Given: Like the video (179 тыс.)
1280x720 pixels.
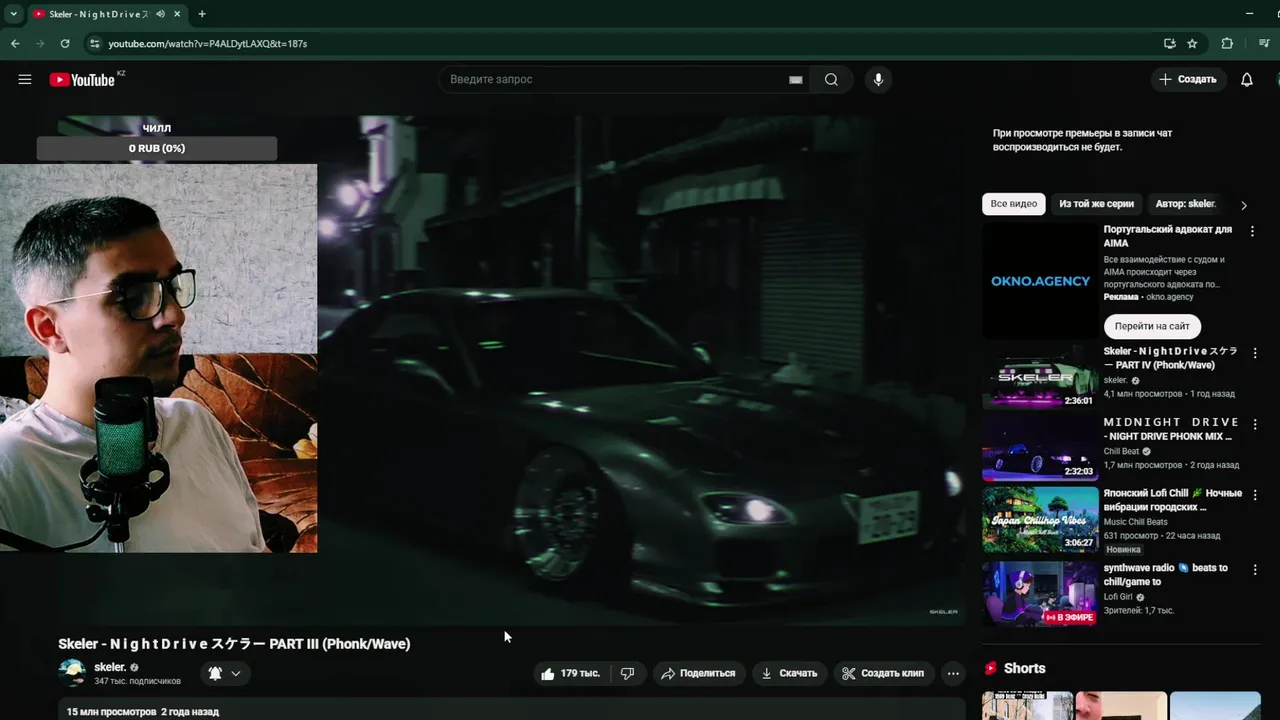Looking at the screenshot, I should [570, 673].
